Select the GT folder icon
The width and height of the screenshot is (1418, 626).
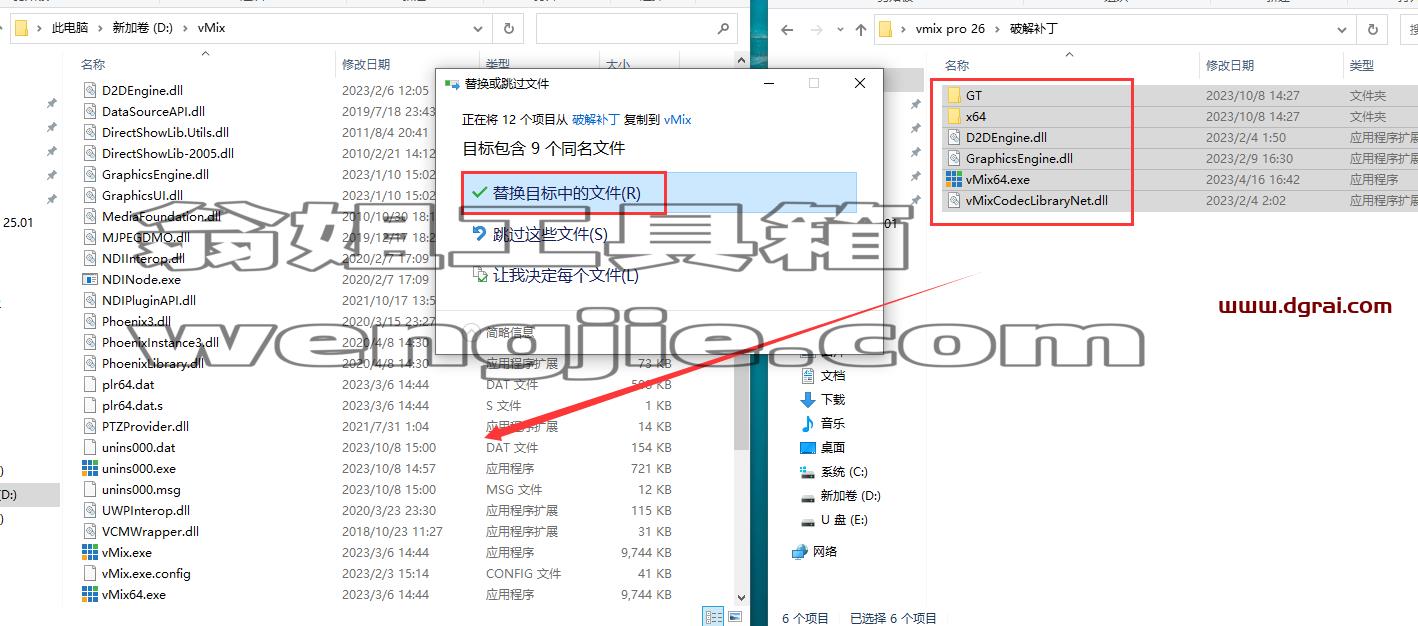(x=954, y=96)
